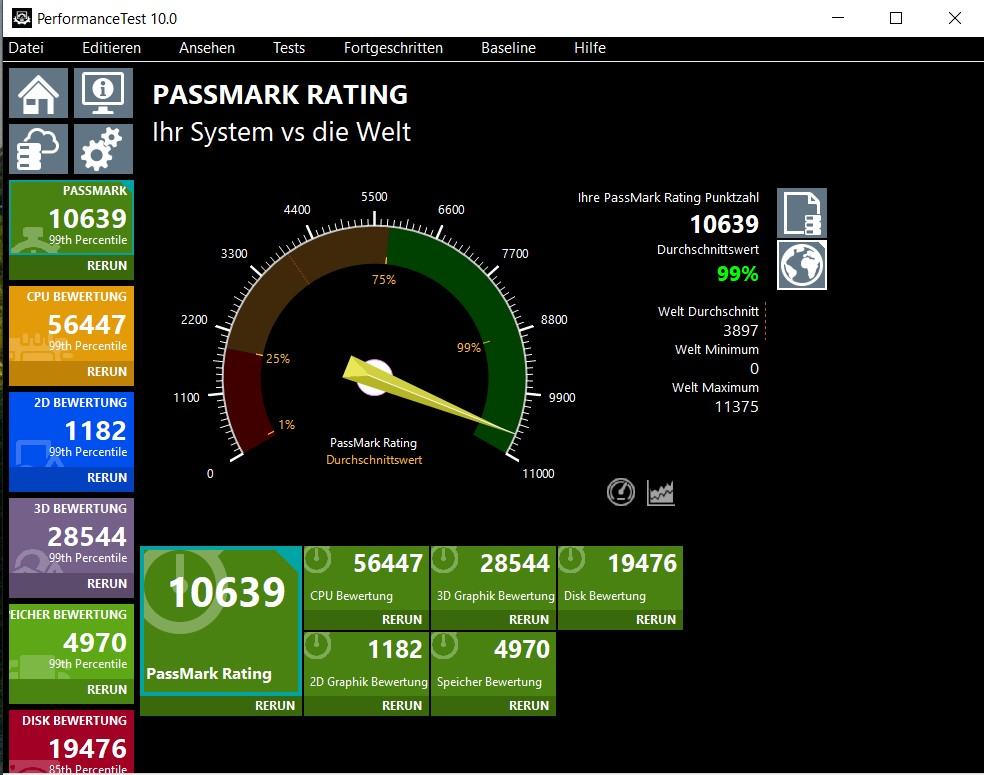This screenshot has width=984, height=775.
Task: Minimize the PerformanceTest window
Action: 838,18
